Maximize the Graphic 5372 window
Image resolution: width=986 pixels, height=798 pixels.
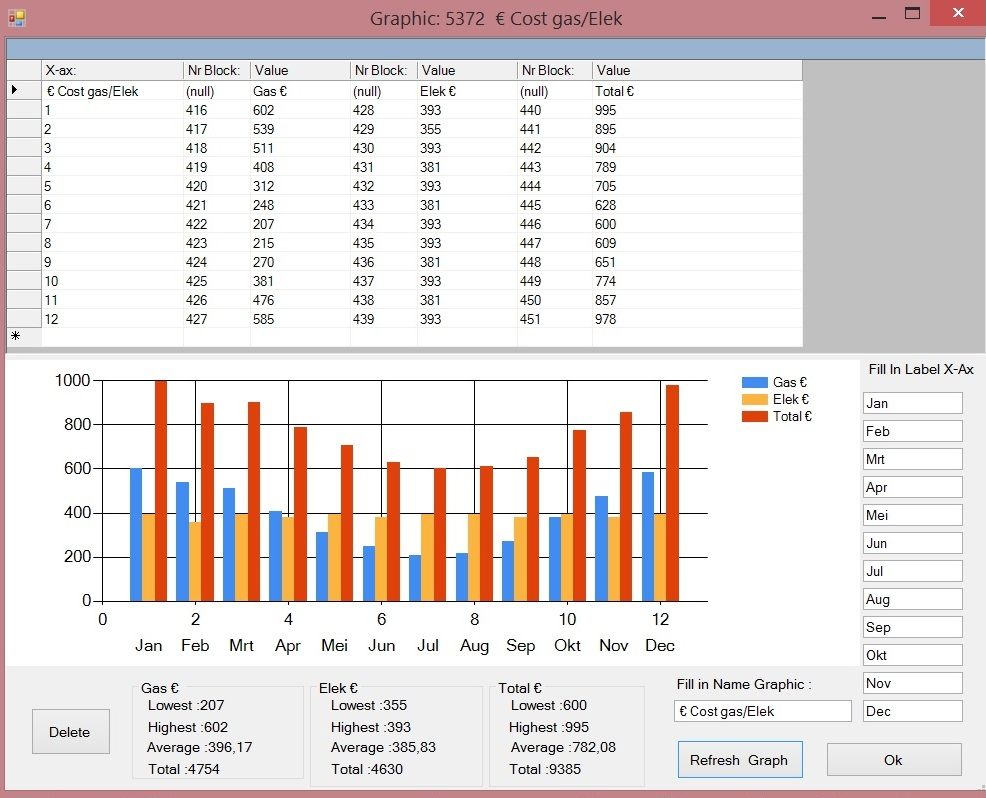(x=912, y=14)
